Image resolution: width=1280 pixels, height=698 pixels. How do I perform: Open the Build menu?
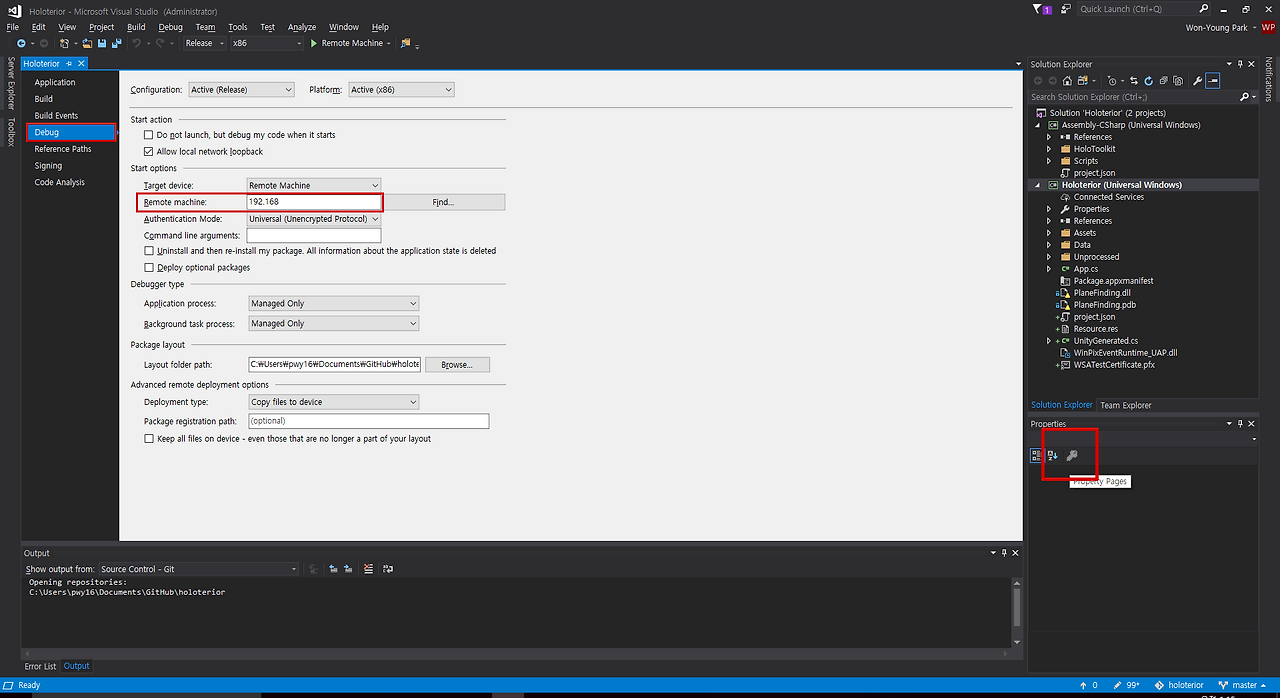click(x=136, y=27)
